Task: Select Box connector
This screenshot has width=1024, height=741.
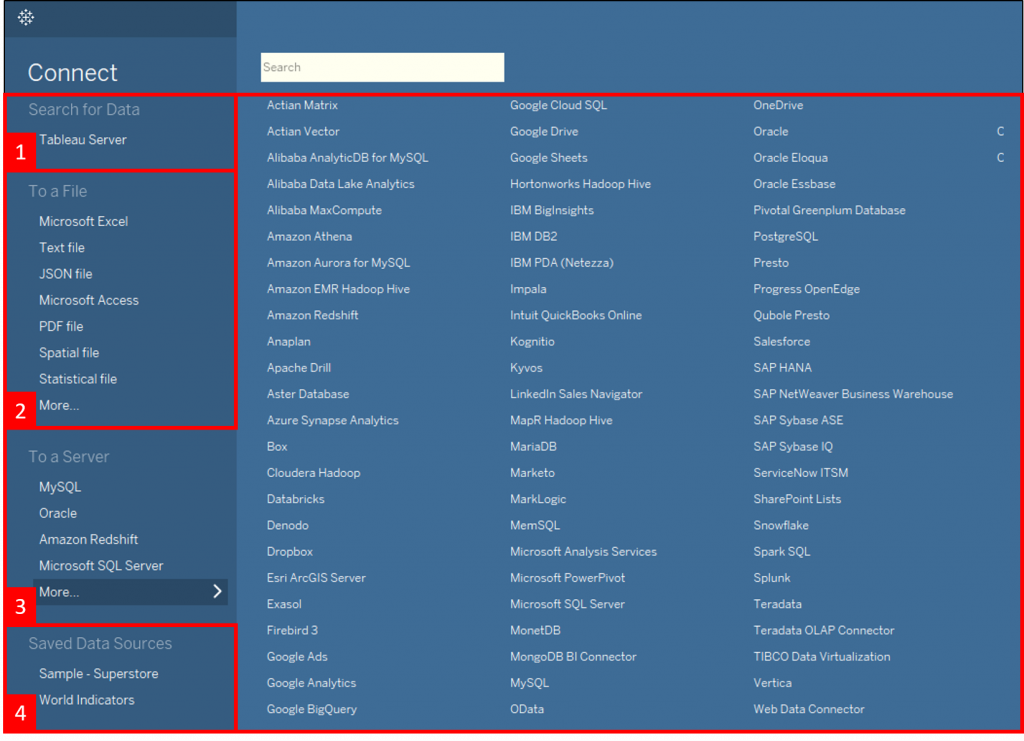Action: click(x=277, y=447)
